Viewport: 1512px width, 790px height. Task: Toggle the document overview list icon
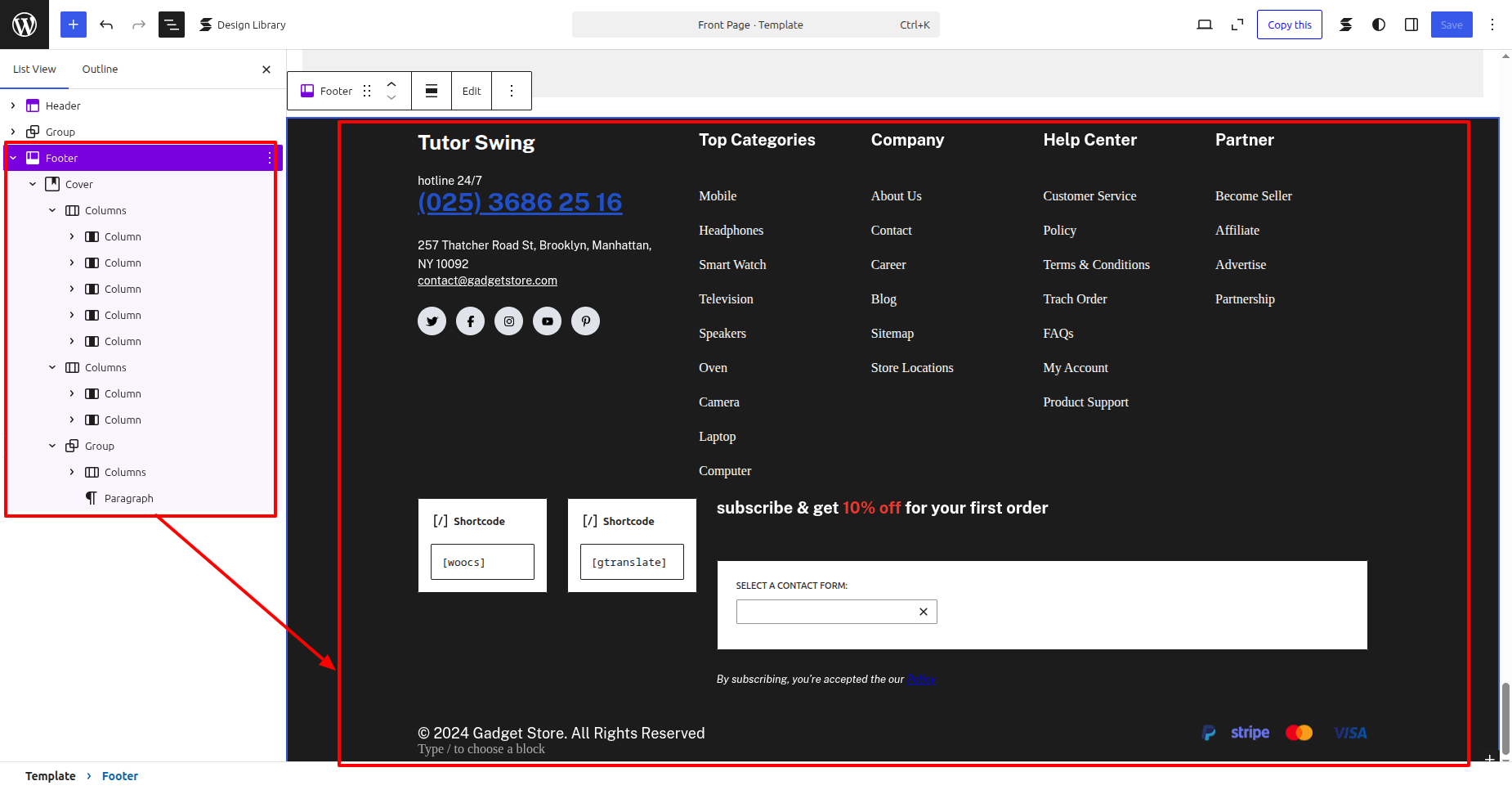[172, 25]
